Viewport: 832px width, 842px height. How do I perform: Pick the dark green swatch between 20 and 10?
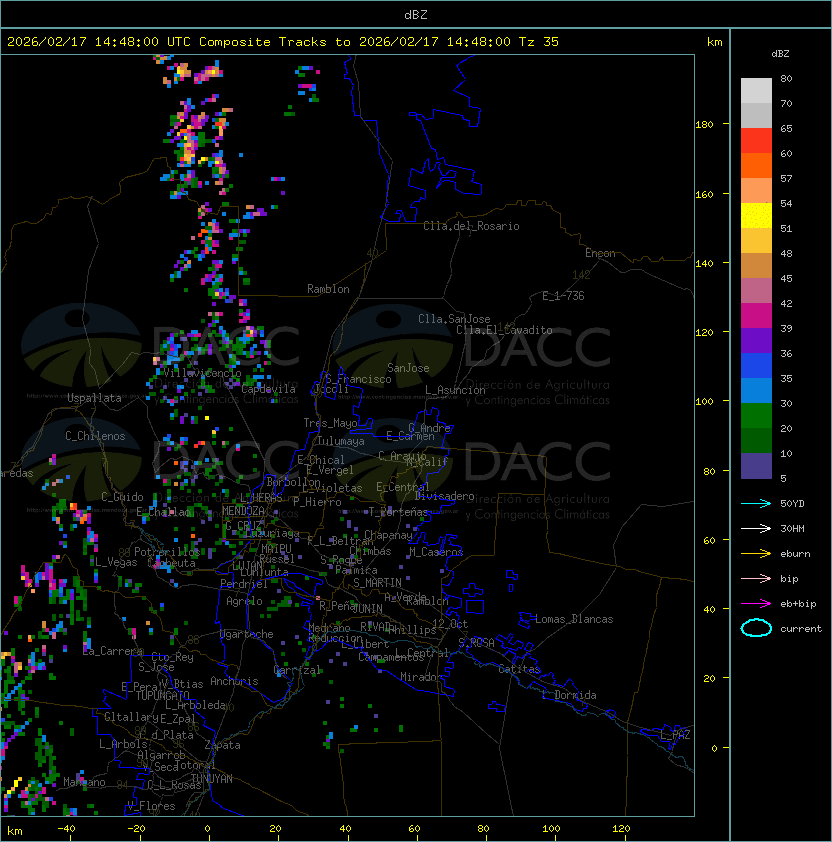(756, 440)
